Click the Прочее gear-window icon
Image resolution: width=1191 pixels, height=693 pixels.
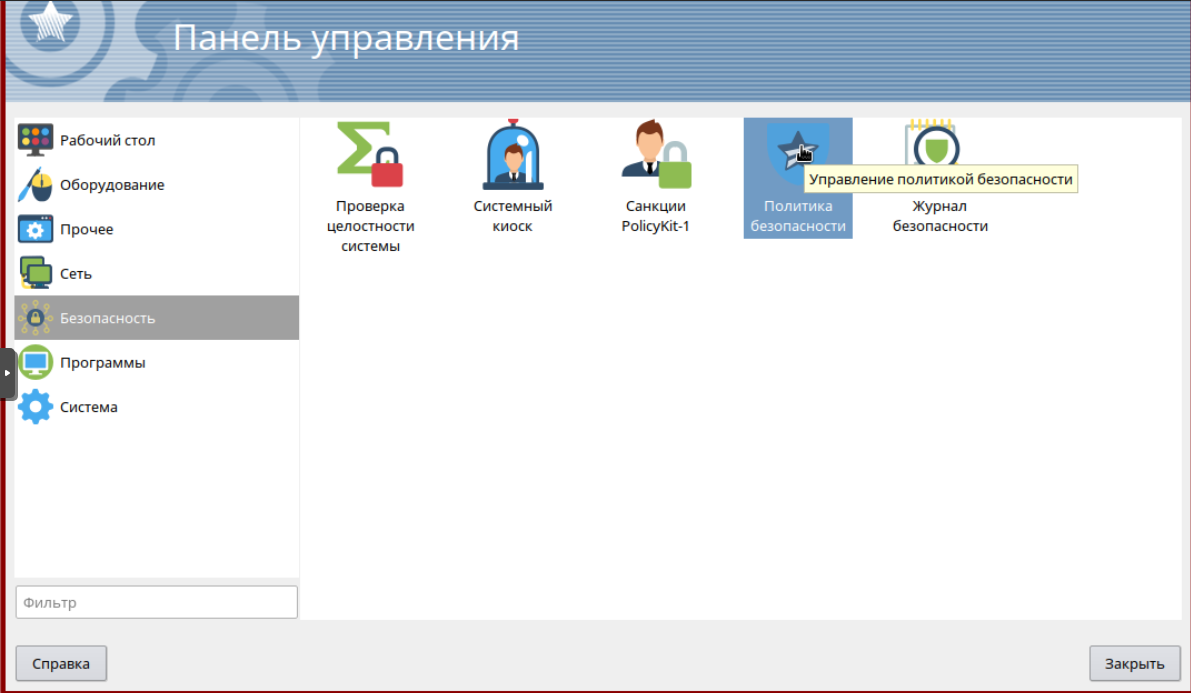(x=36, y=228)
